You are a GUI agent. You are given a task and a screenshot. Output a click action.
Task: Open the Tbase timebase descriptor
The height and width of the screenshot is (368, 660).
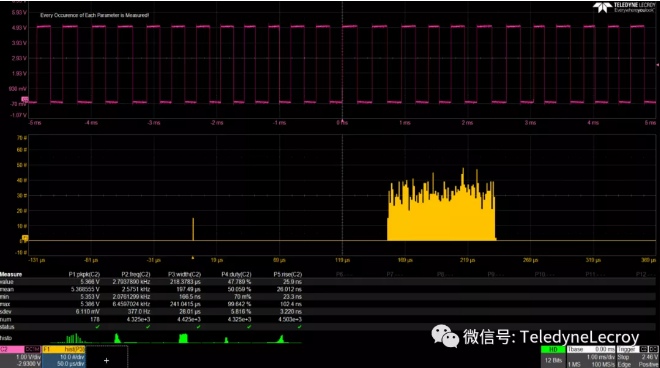tap(591, 357)
